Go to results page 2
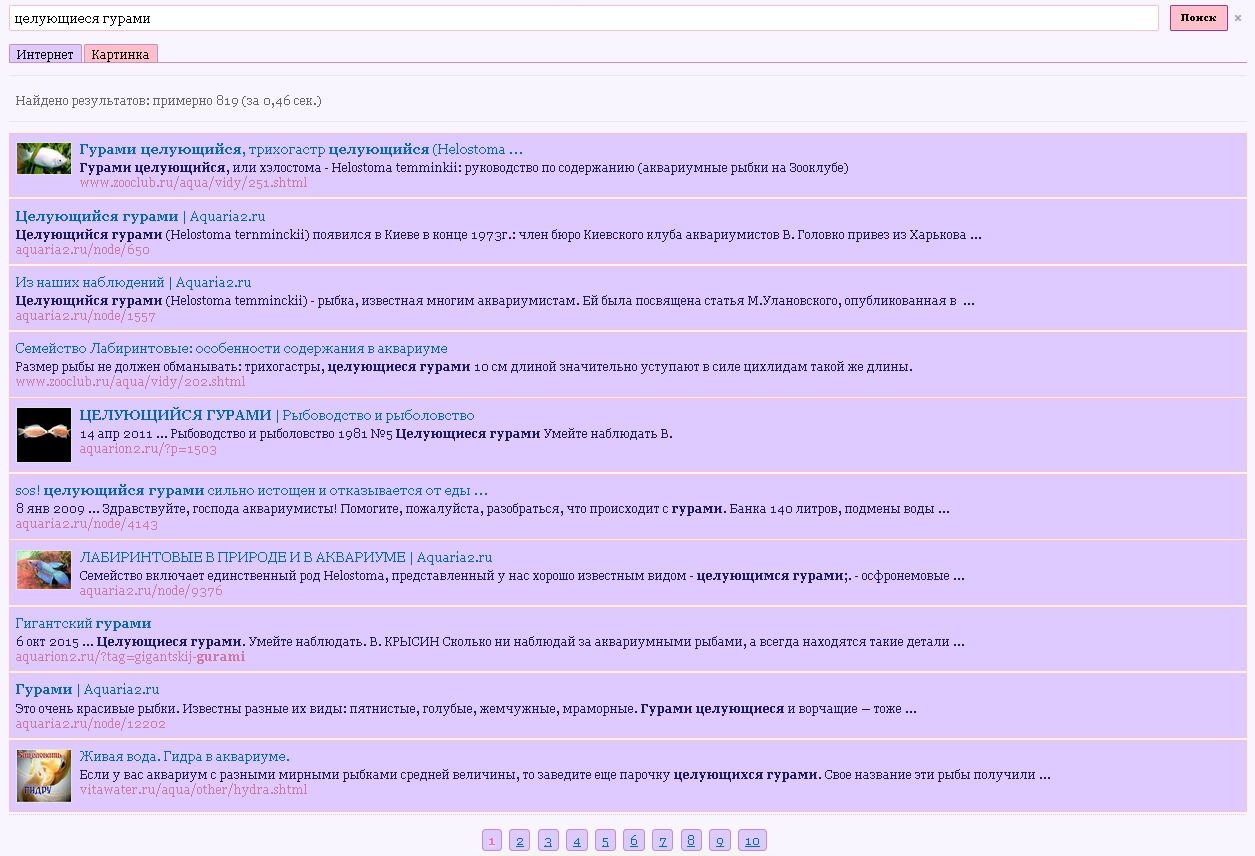The image size is (1255, 856). pyautogui.click(x=519, y=840)
